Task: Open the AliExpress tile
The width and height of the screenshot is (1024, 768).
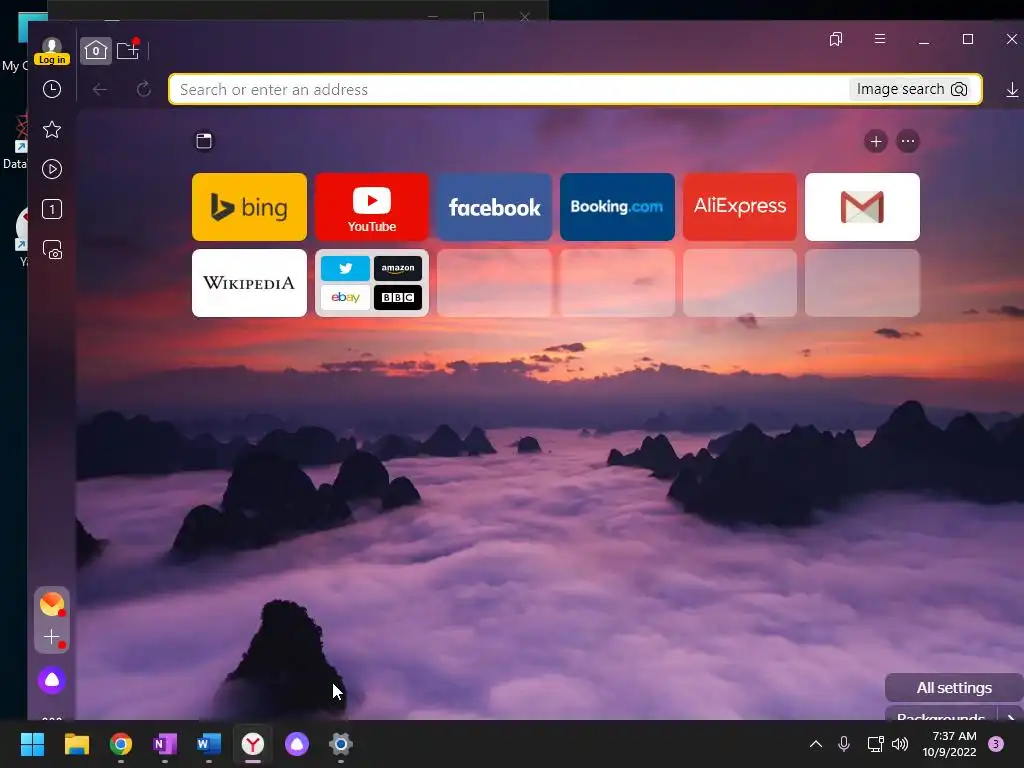Action: pos(739,207)
